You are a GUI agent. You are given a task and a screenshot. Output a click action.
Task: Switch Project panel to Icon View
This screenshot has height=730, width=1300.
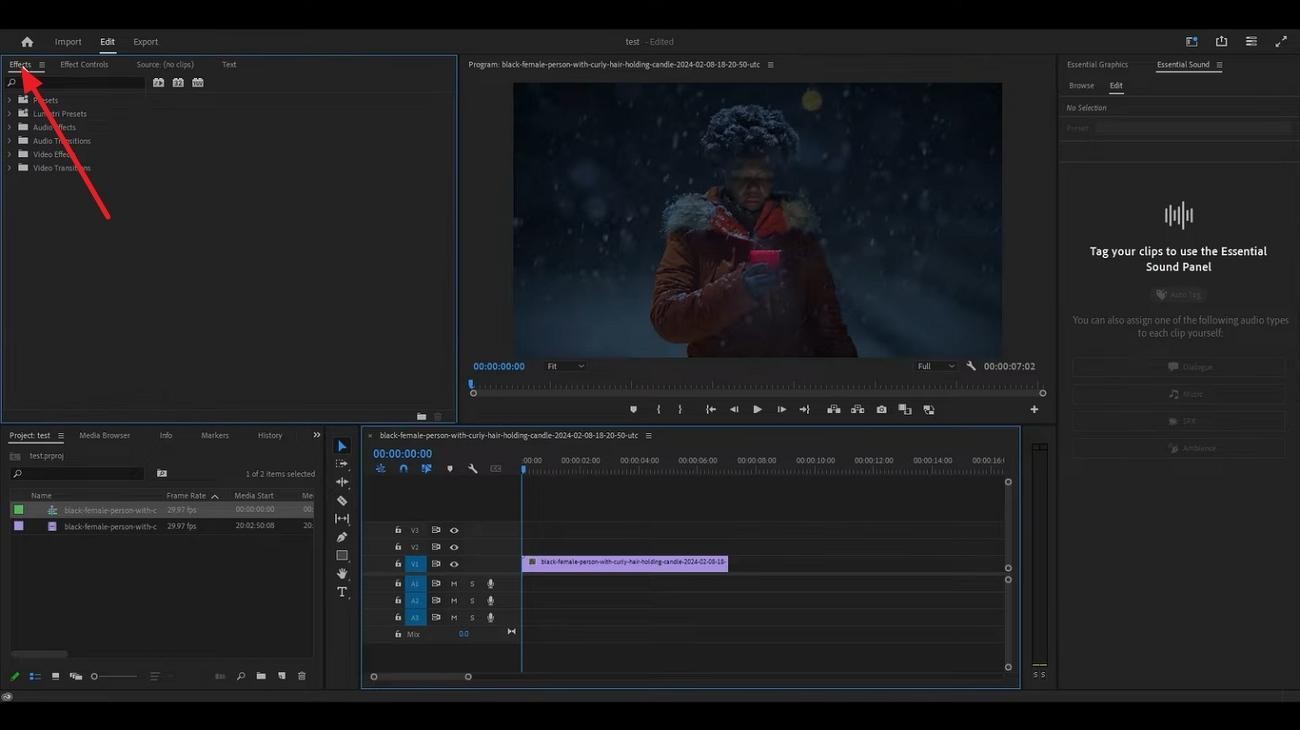click(x=55, y=676)
